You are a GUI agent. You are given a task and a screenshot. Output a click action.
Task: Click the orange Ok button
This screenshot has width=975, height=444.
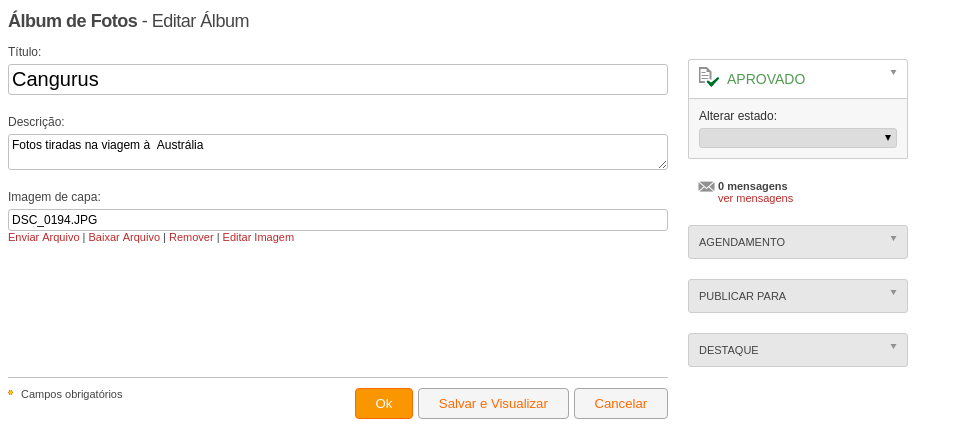click(x=384, y=404)
